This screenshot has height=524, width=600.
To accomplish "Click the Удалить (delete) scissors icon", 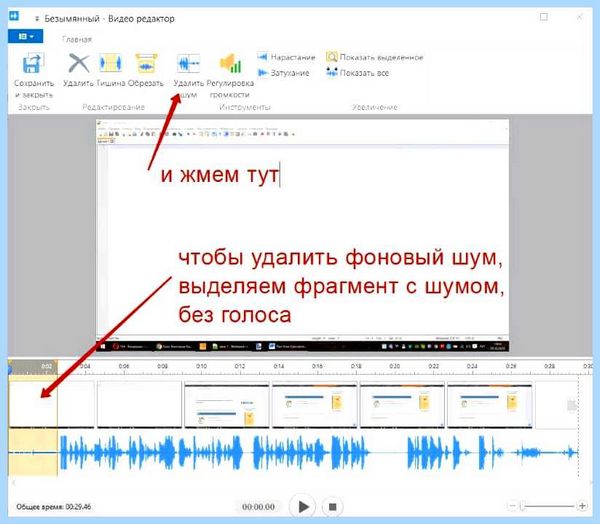I will (78, 63).
